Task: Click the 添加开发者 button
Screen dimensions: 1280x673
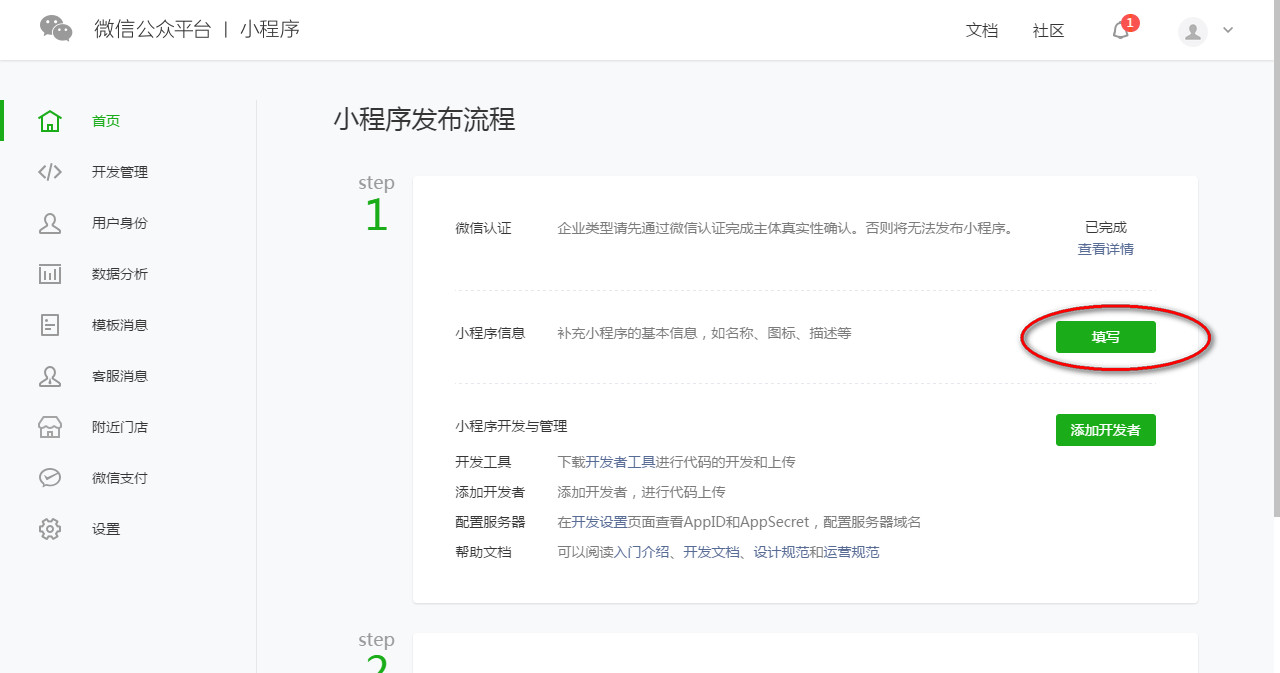Action: tap(1105, 429)
